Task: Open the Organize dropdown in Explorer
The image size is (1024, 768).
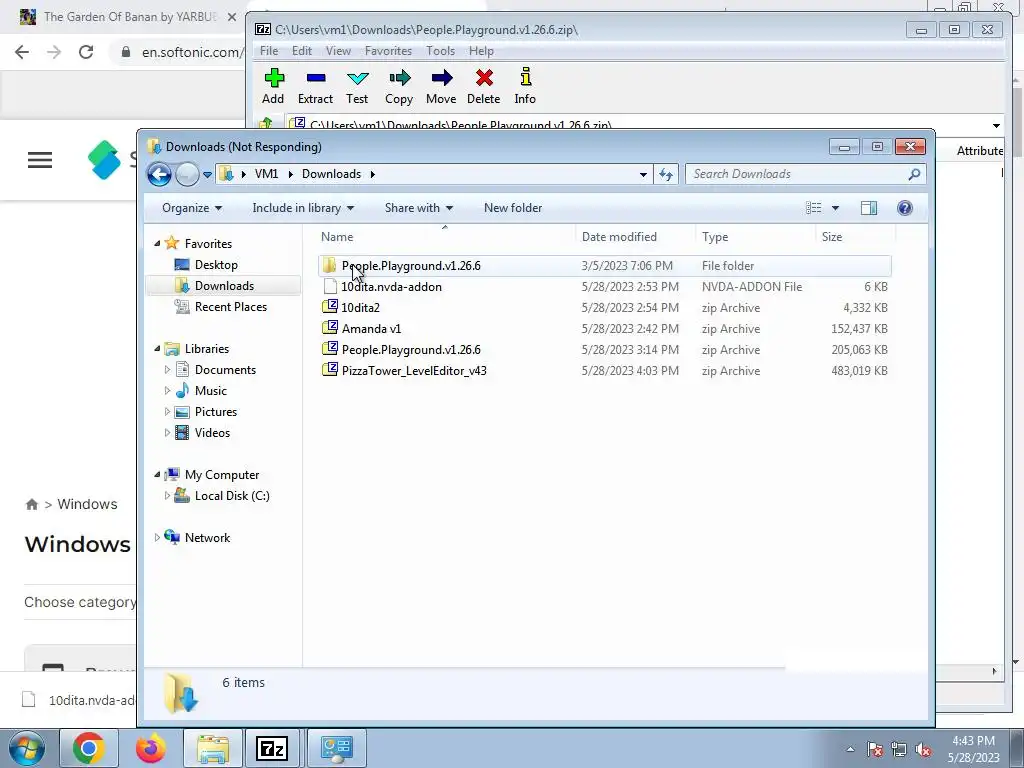Action: [192, 208]
